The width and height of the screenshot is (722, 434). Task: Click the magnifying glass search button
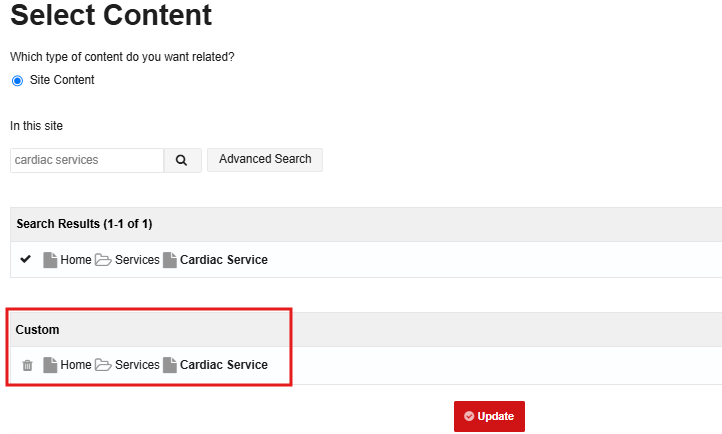pos(183,160)
